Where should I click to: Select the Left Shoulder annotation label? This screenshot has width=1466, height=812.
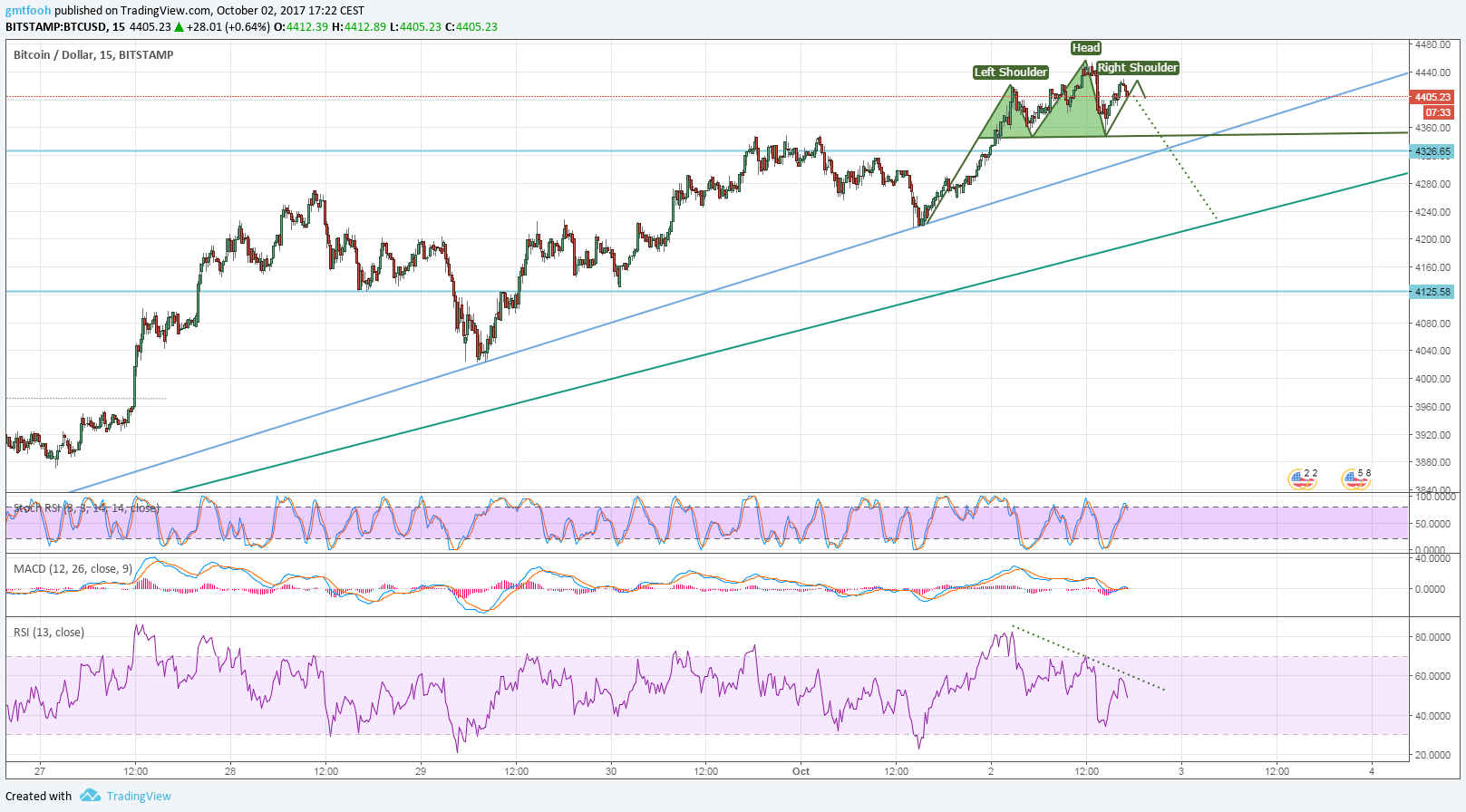click(1011, 72)
